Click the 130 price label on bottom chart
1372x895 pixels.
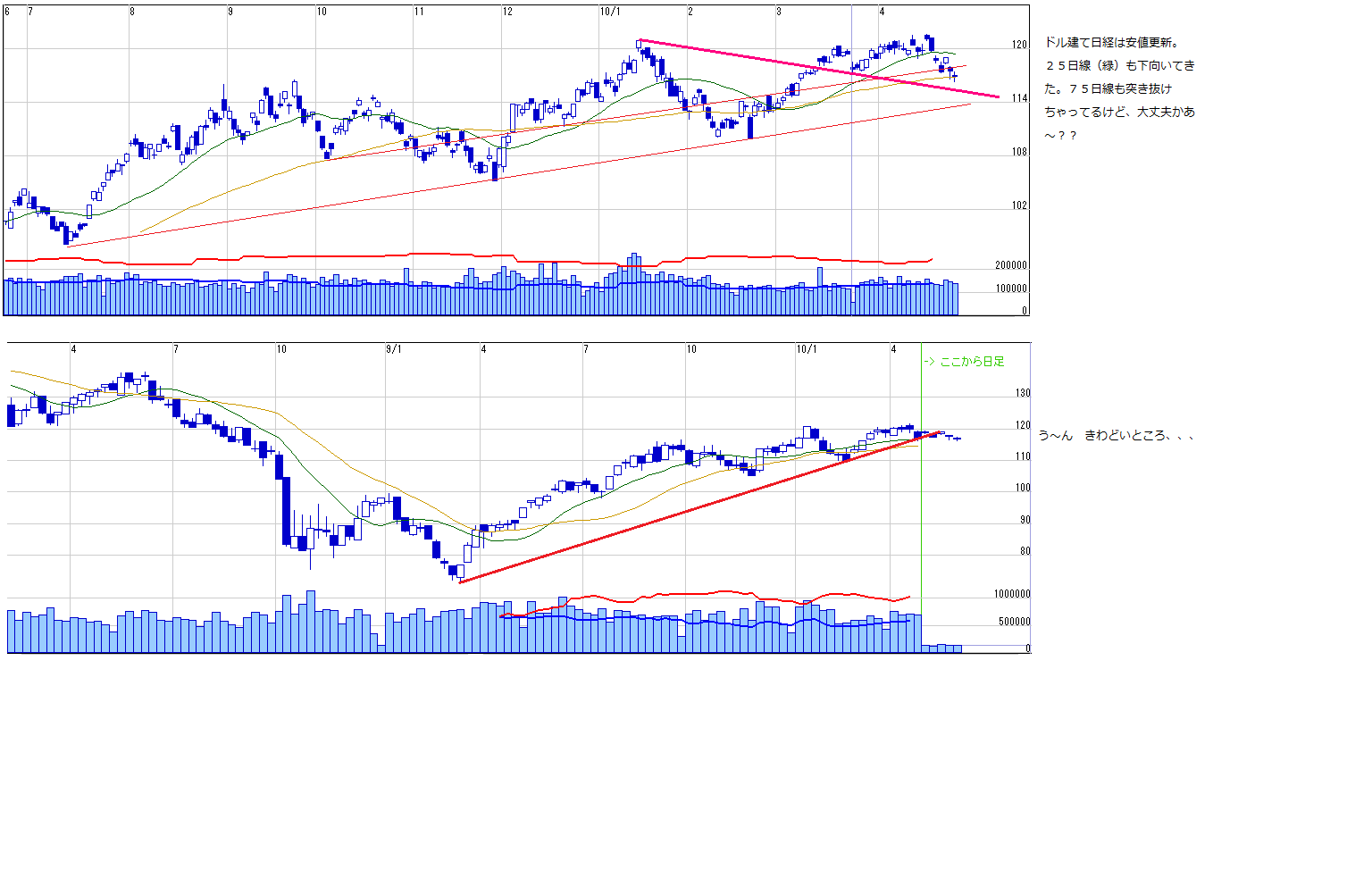[x=1023, y=393]
